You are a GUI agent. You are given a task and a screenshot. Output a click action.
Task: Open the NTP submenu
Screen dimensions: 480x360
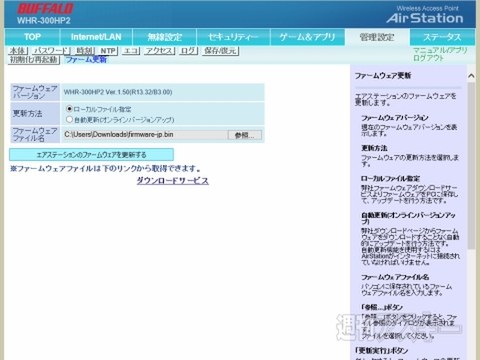tap(108, 51)
